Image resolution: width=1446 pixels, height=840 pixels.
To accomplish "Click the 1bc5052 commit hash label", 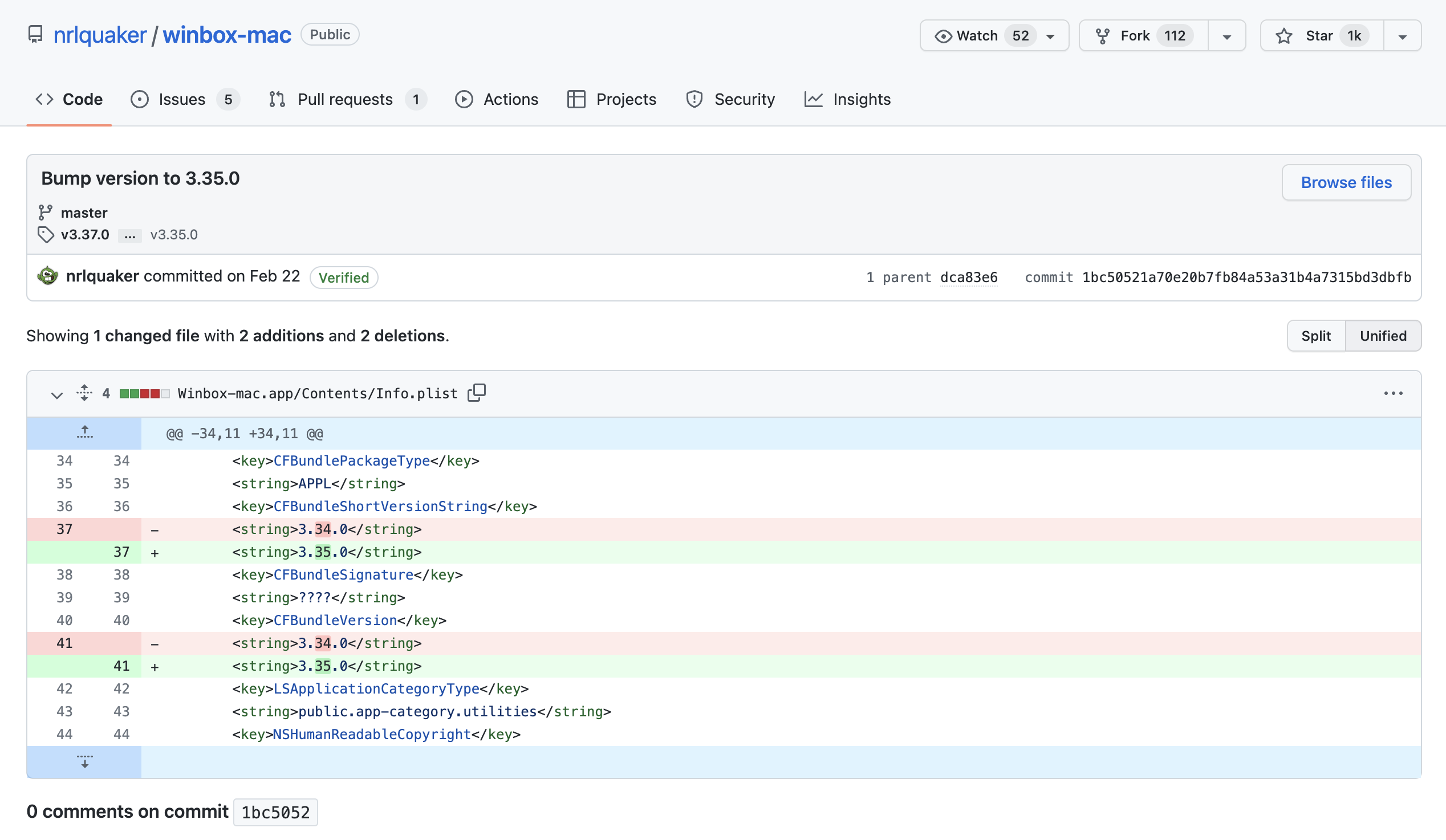I will click(x=275, y=812).
